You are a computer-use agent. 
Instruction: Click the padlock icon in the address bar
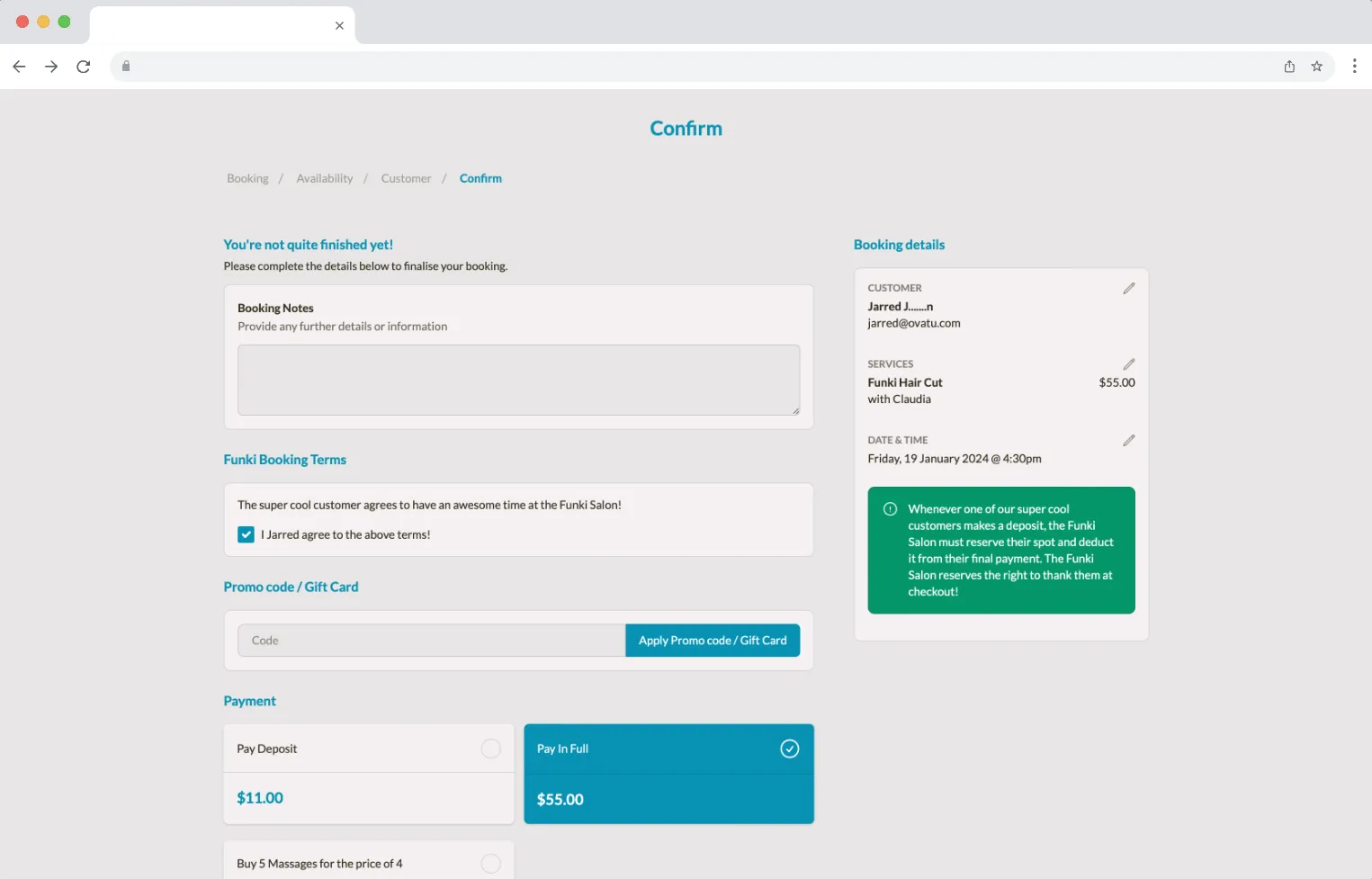point(126,66)
